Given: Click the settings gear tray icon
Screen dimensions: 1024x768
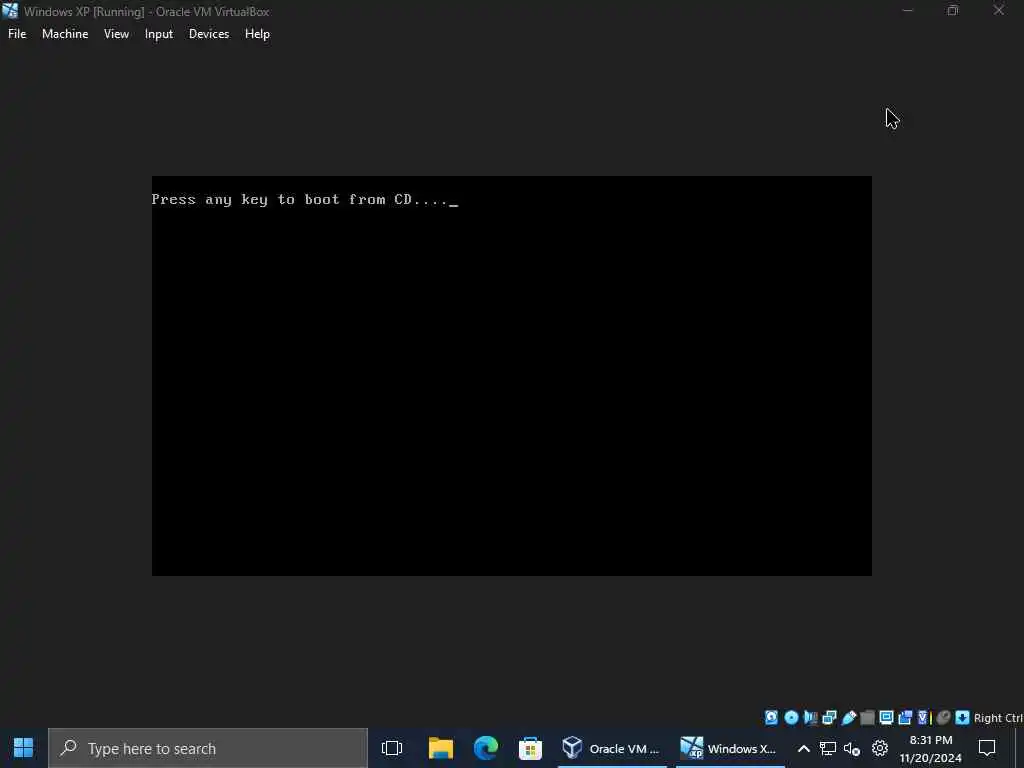Looking at the screenshot, I should coord(880,748).
